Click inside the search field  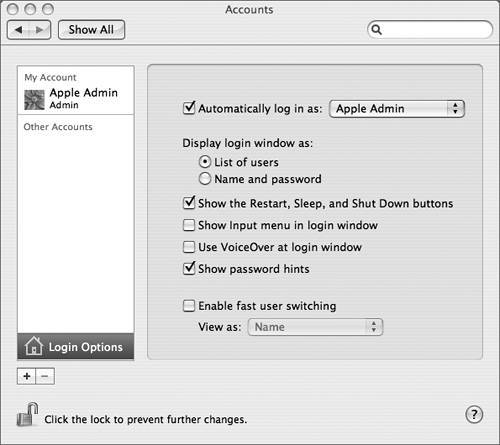(x=430, y=29)
